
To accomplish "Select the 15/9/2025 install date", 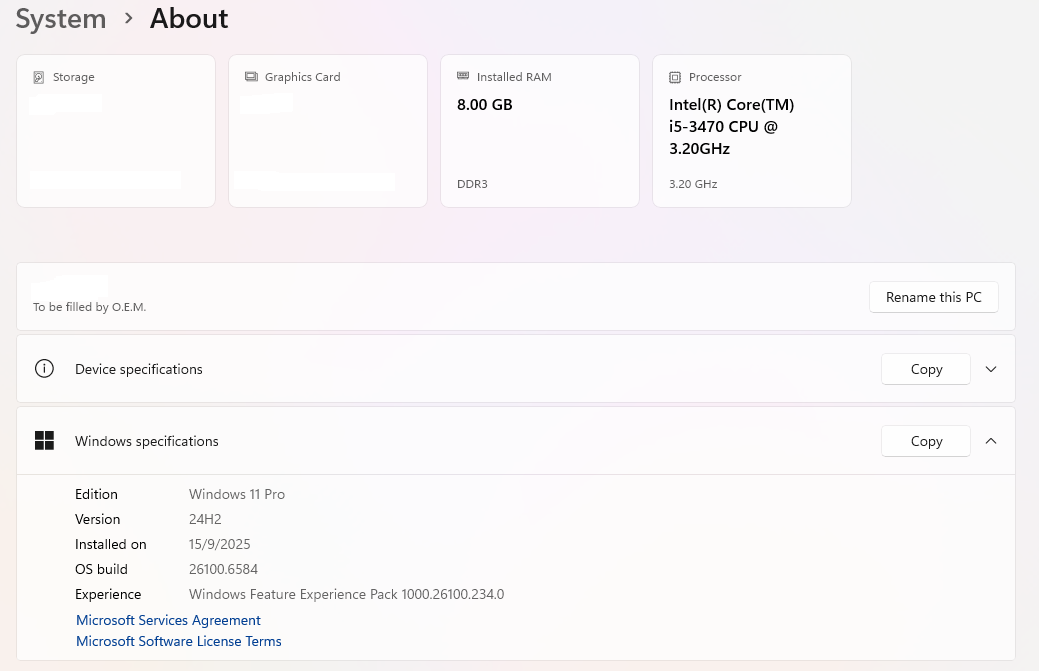I will pos(219,544).
